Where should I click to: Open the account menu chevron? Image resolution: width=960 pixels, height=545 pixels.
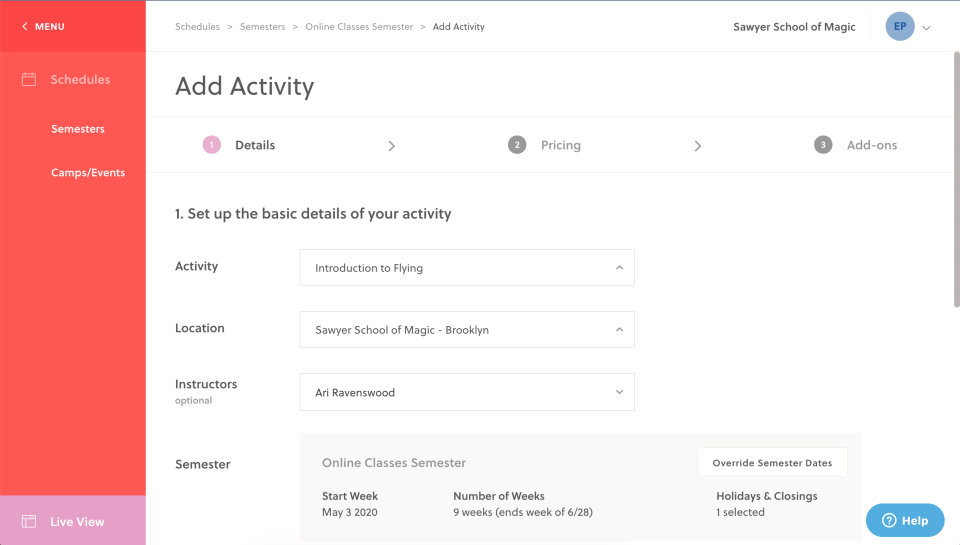pos(927,28)
